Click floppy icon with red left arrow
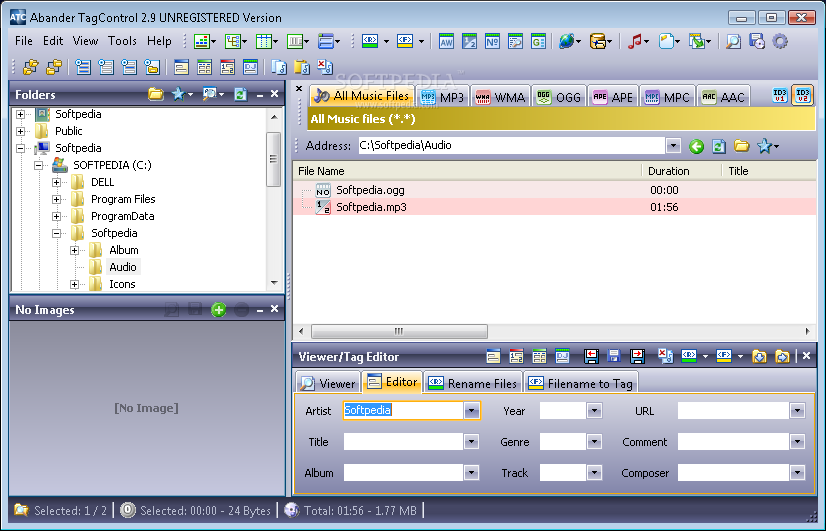 click(591, 356)
